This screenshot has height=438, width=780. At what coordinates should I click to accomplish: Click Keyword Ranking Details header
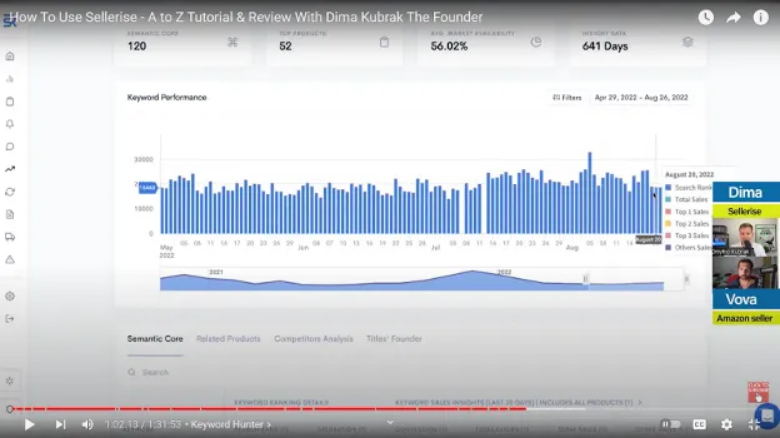[x=281, y=402]
